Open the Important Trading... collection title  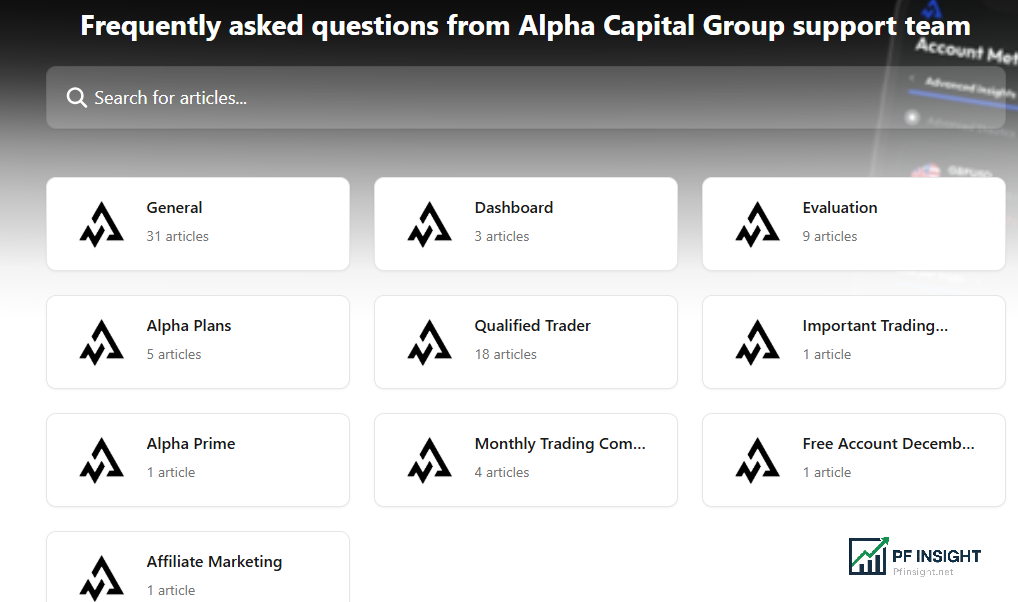point(875,326)
